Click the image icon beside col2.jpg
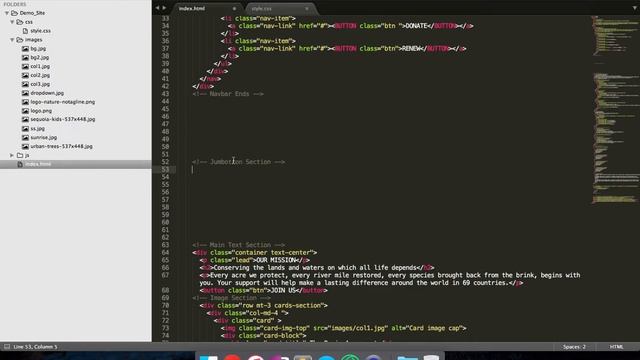 pos(25,76)
